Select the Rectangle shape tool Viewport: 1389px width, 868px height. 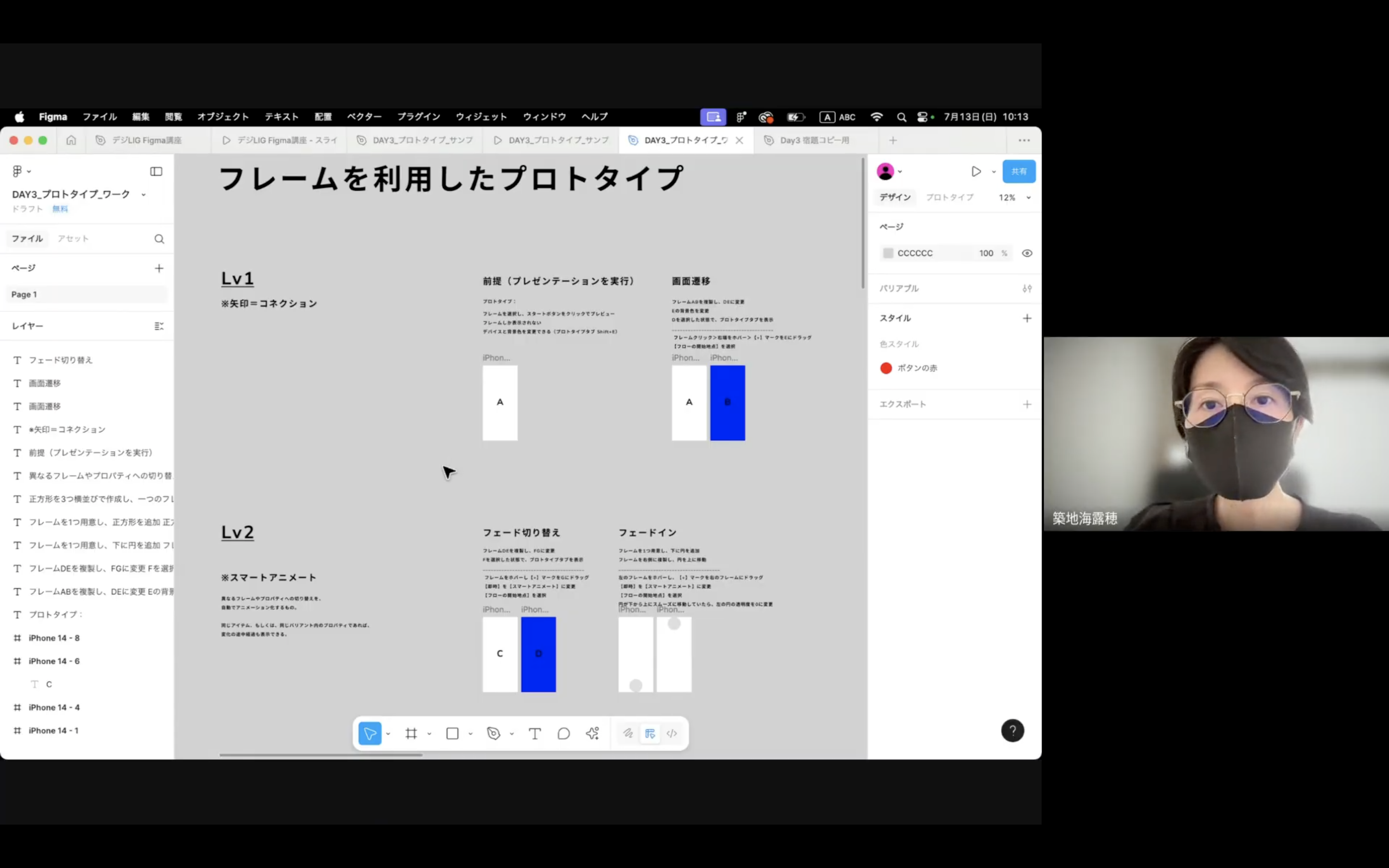452,733
